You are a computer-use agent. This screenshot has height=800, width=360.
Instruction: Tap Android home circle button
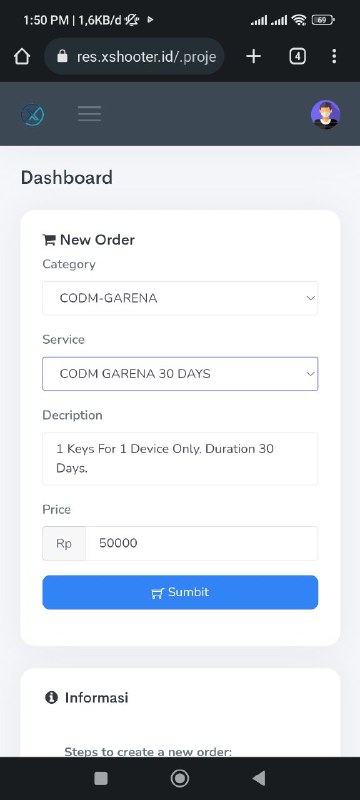179,778
